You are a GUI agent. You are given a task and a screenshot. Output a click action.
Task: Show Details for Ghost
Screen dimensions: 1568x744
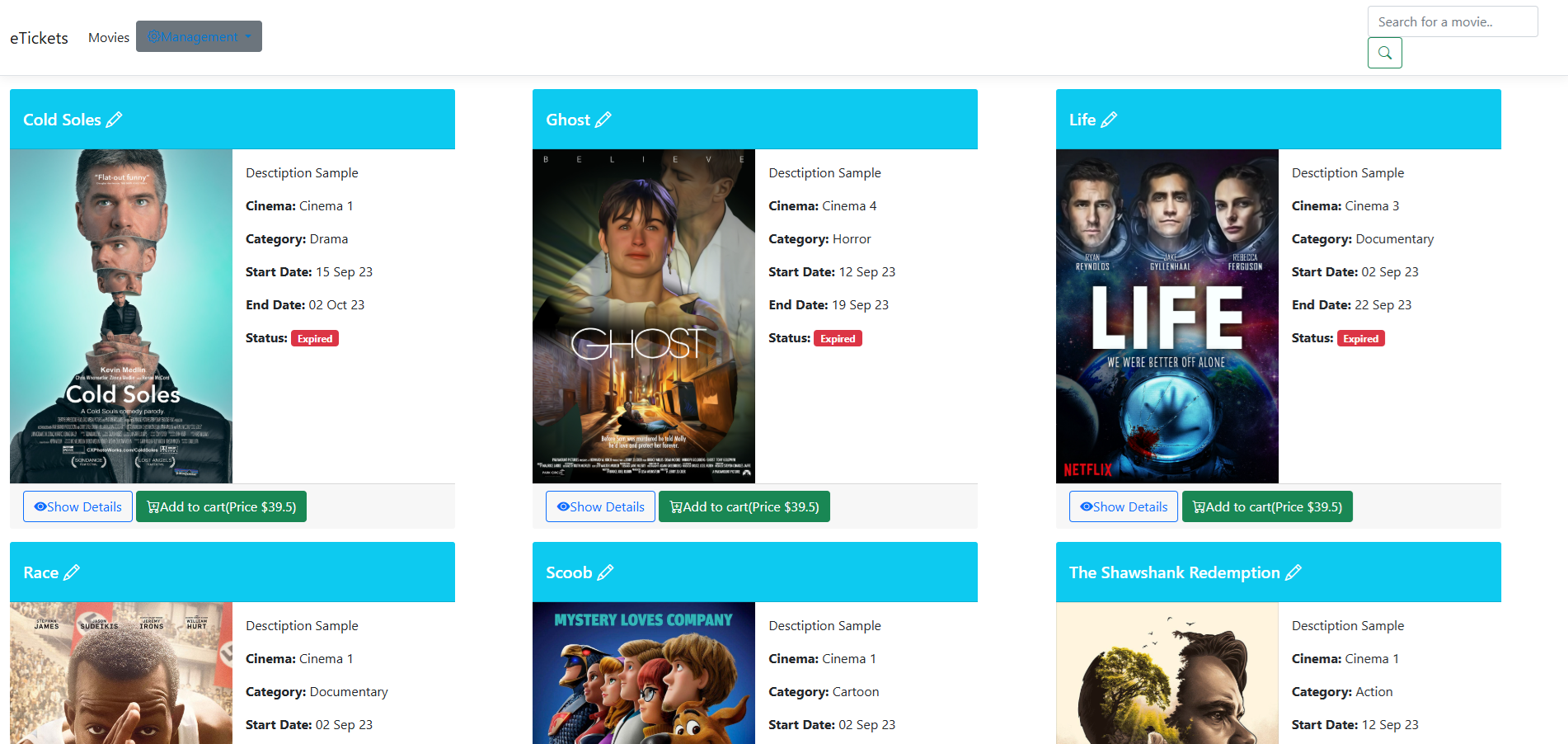click(x=600, y=506)
